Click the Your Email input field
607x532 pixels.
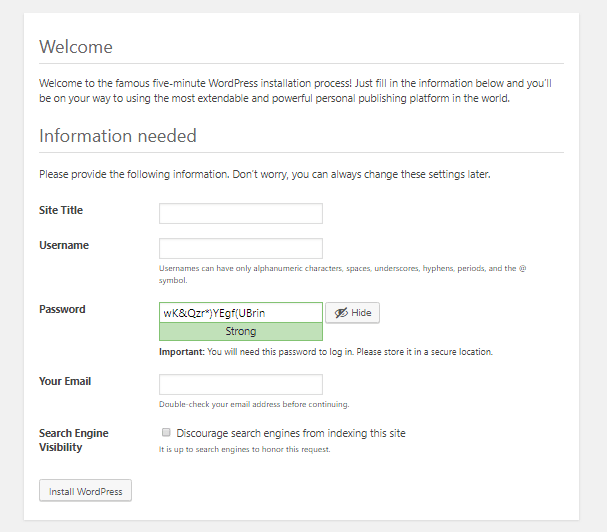pos(240,384)
